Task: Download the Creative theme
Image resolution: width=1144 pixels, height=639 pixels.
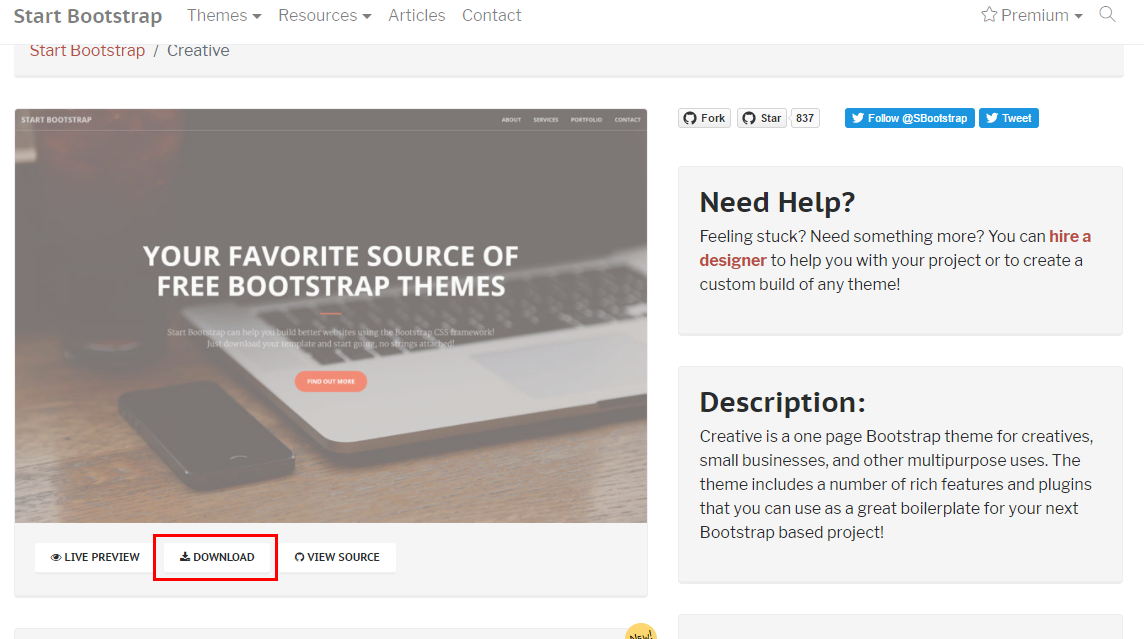Action: (217, 557)
